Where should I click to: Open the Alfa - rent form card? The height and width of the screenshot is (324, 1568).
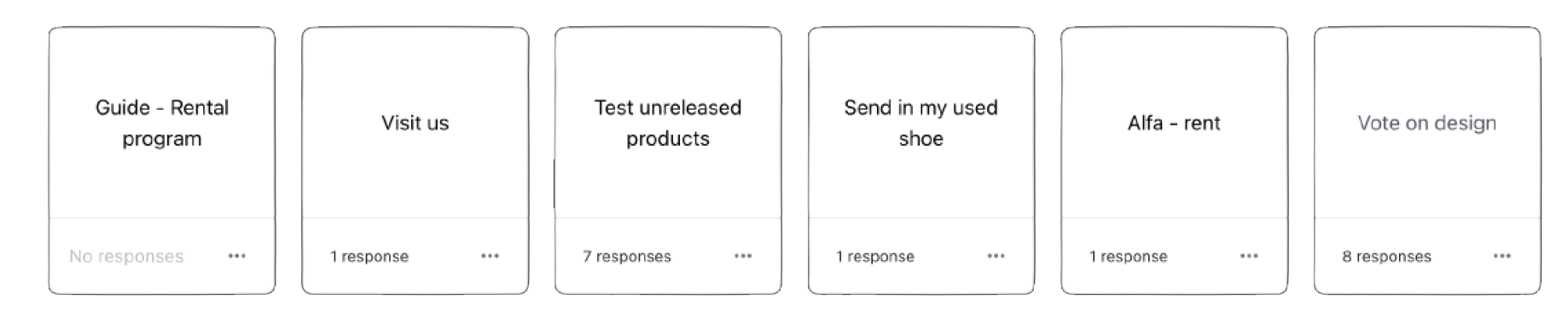pyautogui.click(x=1174, y=123)
